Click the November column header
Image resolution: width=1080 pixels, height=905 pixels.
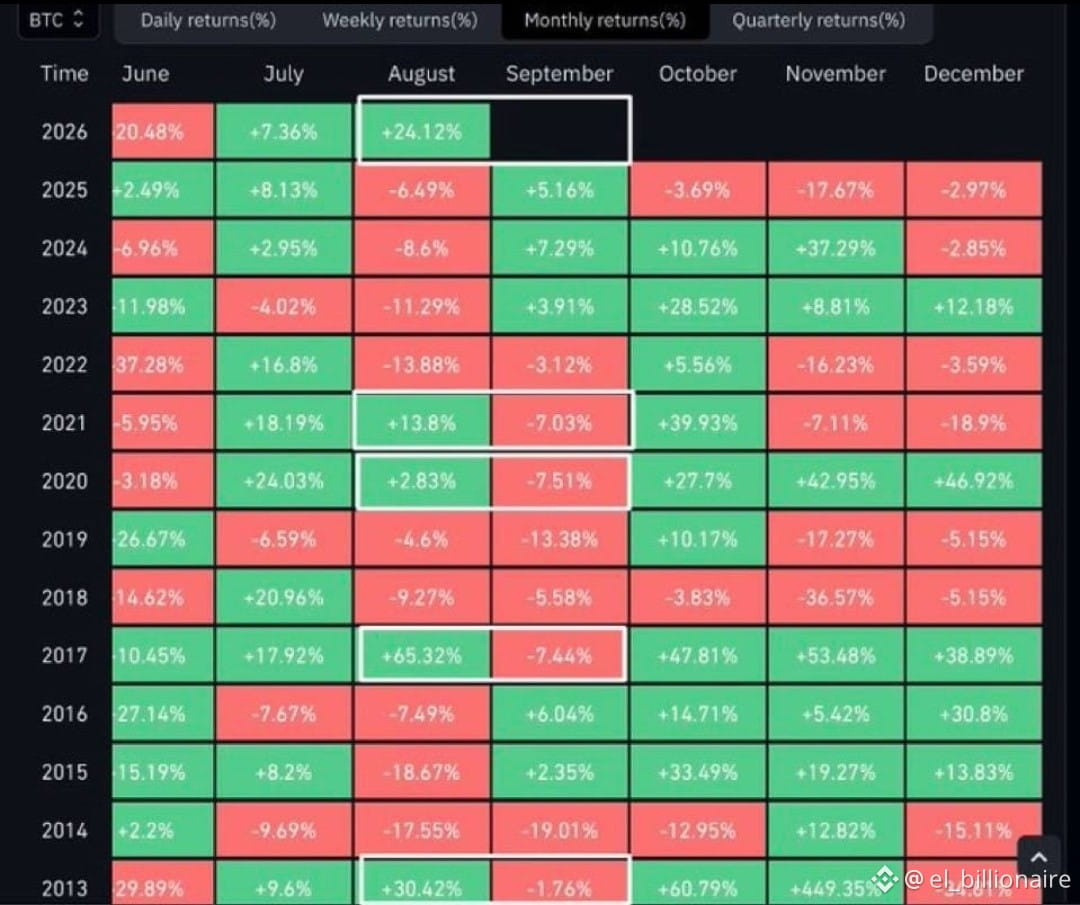pyautogui.click(x=835, y=74)
